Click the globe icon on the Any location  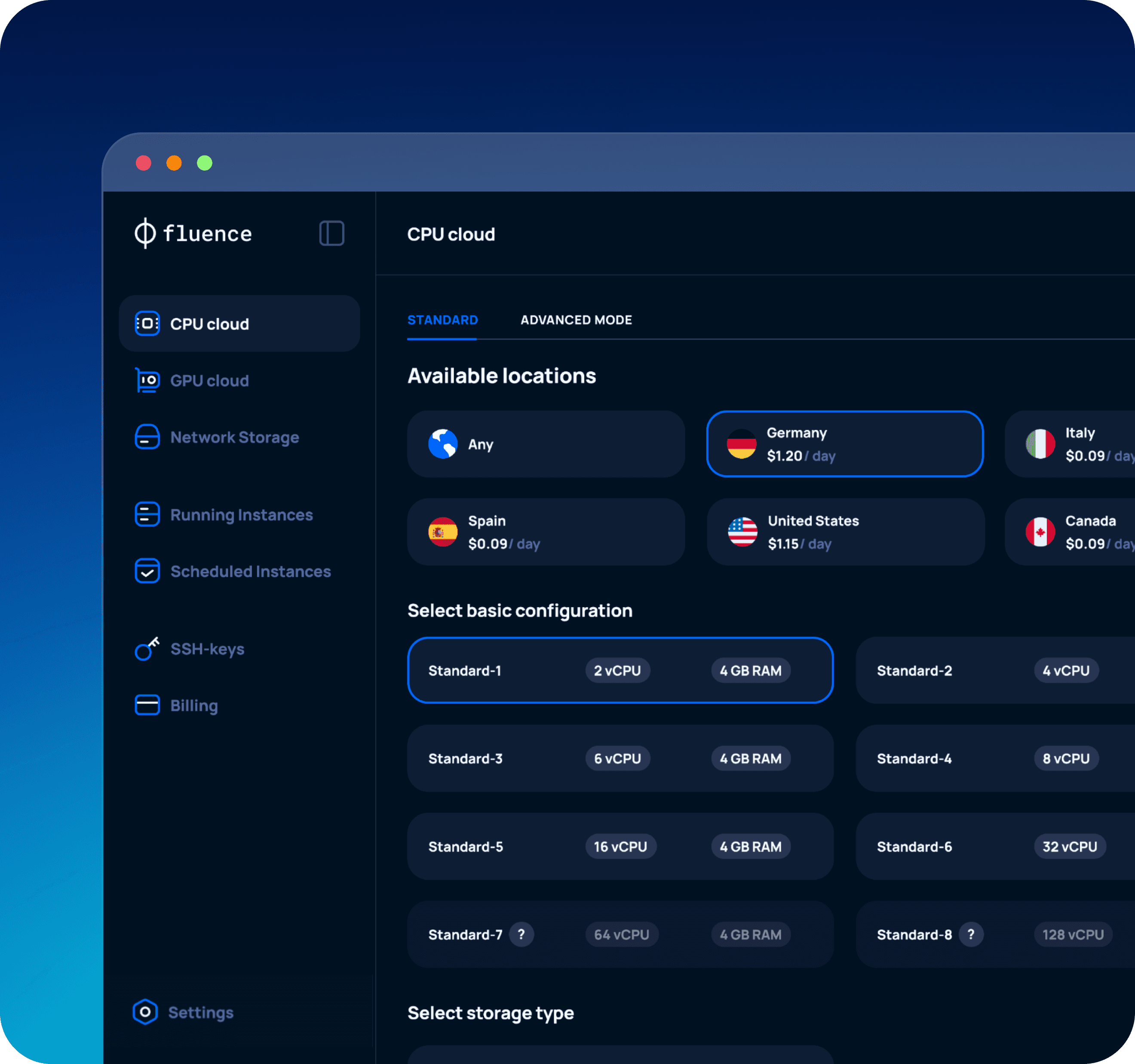[443, 444]
